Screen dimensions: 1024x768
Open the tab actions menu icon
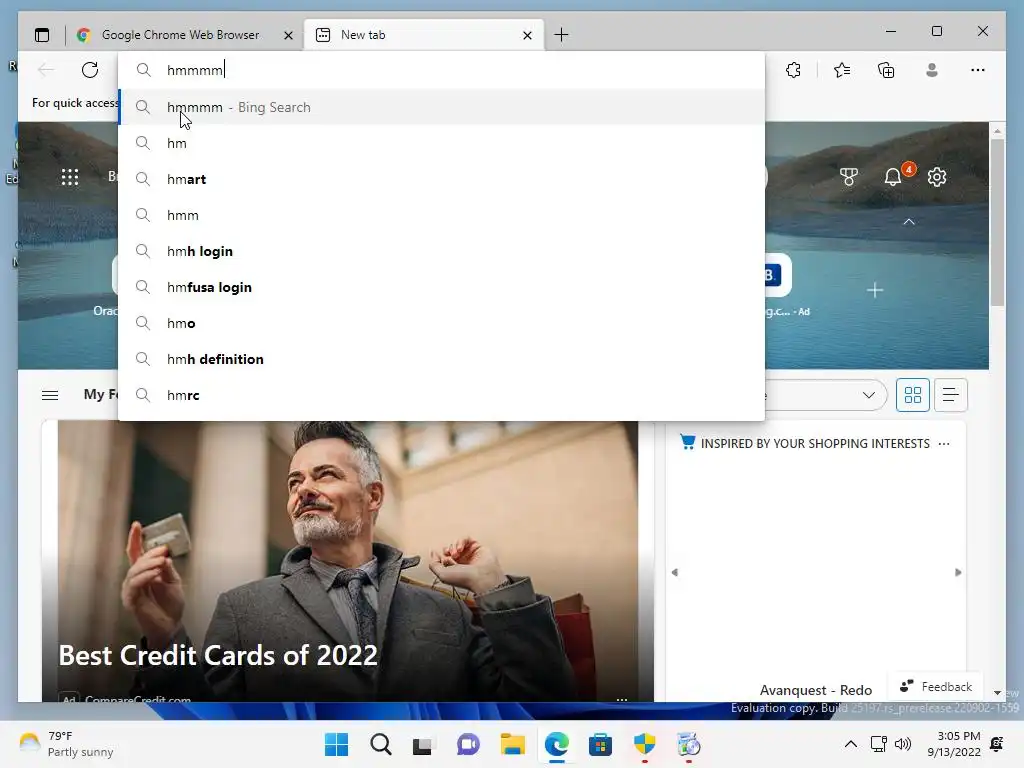[42, 35]
